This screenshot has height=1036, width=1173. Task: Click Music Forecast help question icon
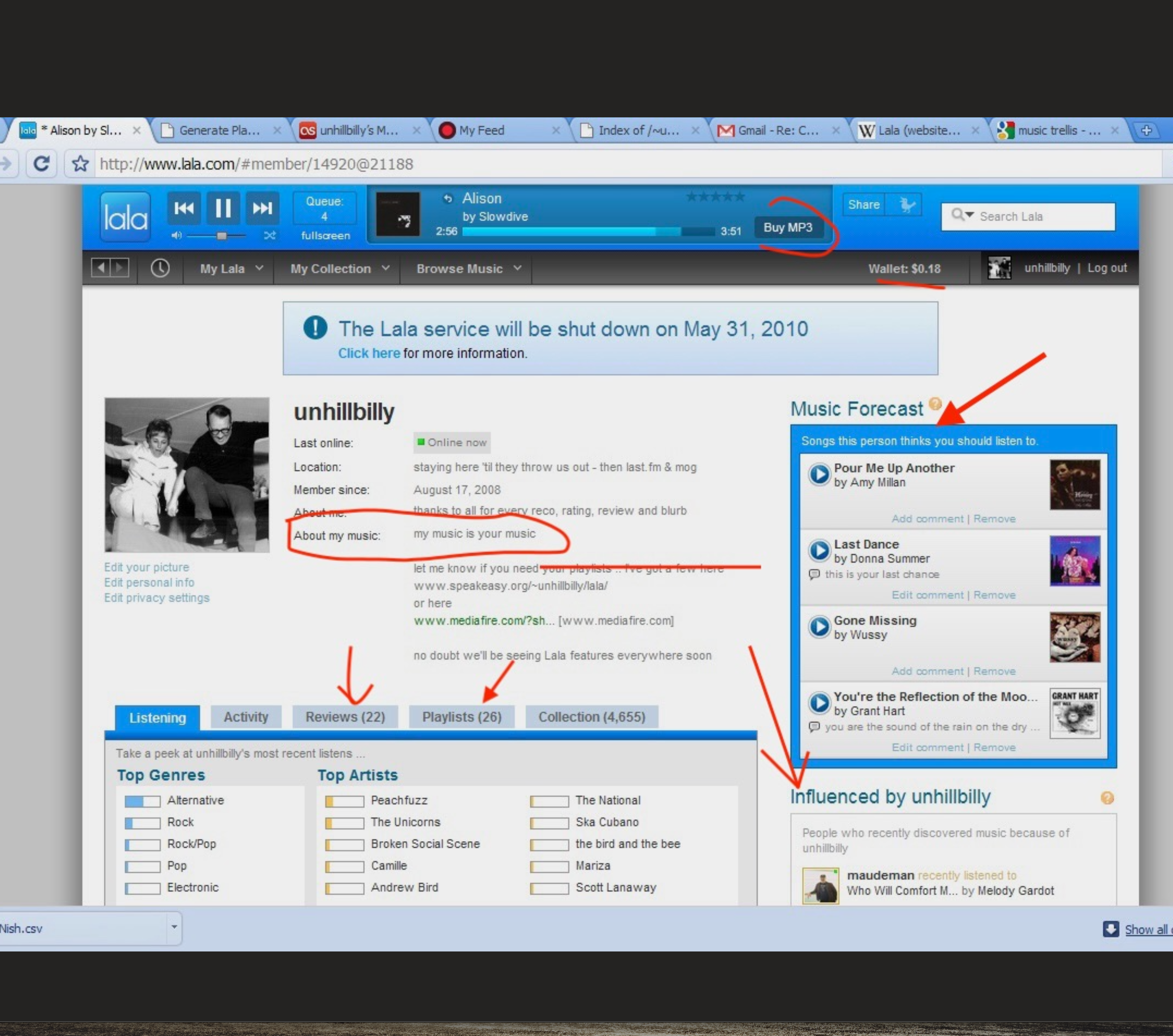[935, 403]
